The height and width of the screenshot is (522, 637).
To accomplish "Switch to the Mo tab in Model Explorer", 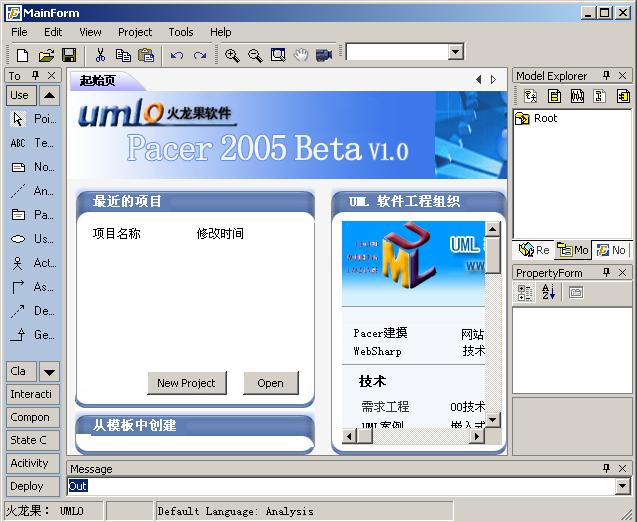I will pyautogui.click(x=573, y=250).
